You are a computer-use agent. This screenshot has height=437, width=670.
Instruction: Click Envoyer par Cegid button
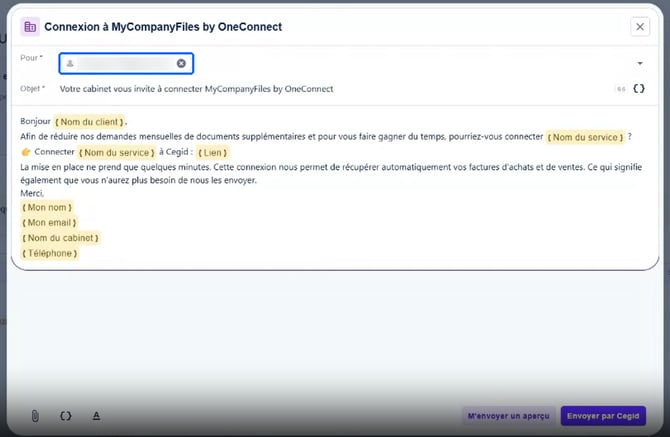(603, 416)
